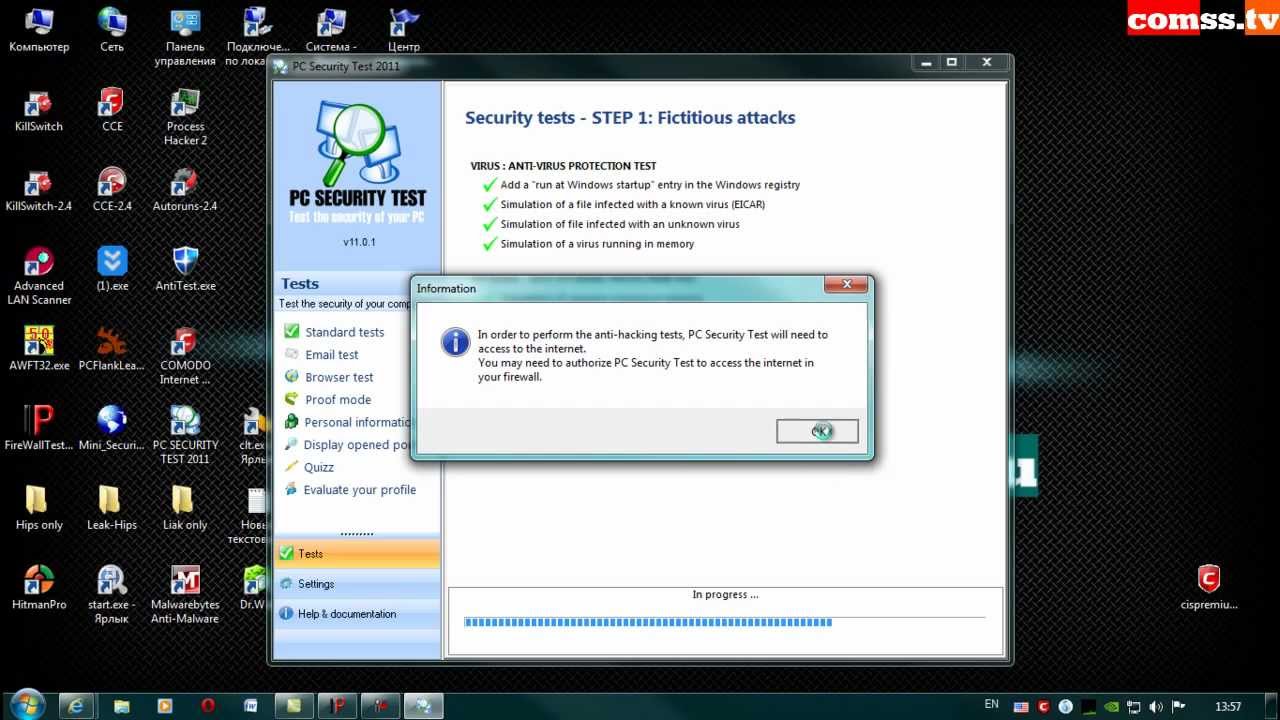The image size is (1280, 720).
Task: Select the AWFT32.exe desktop icon
Action: point(39,349)
